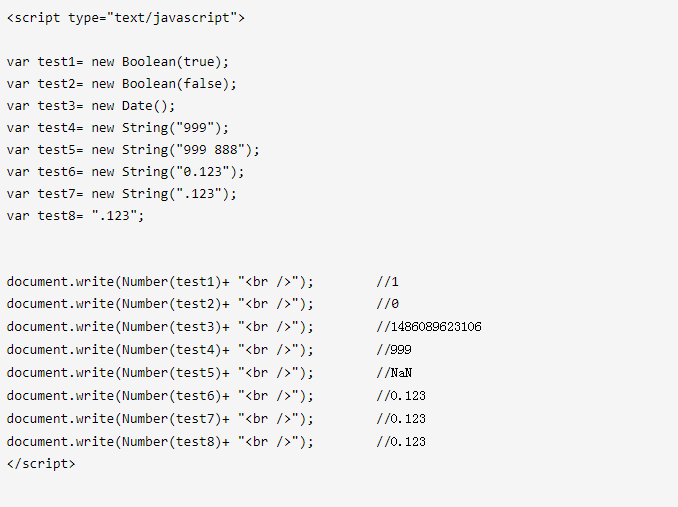Screen dimensions: 678x507
Task: Click the closing script tag
Action: click(x=41, y=463)
